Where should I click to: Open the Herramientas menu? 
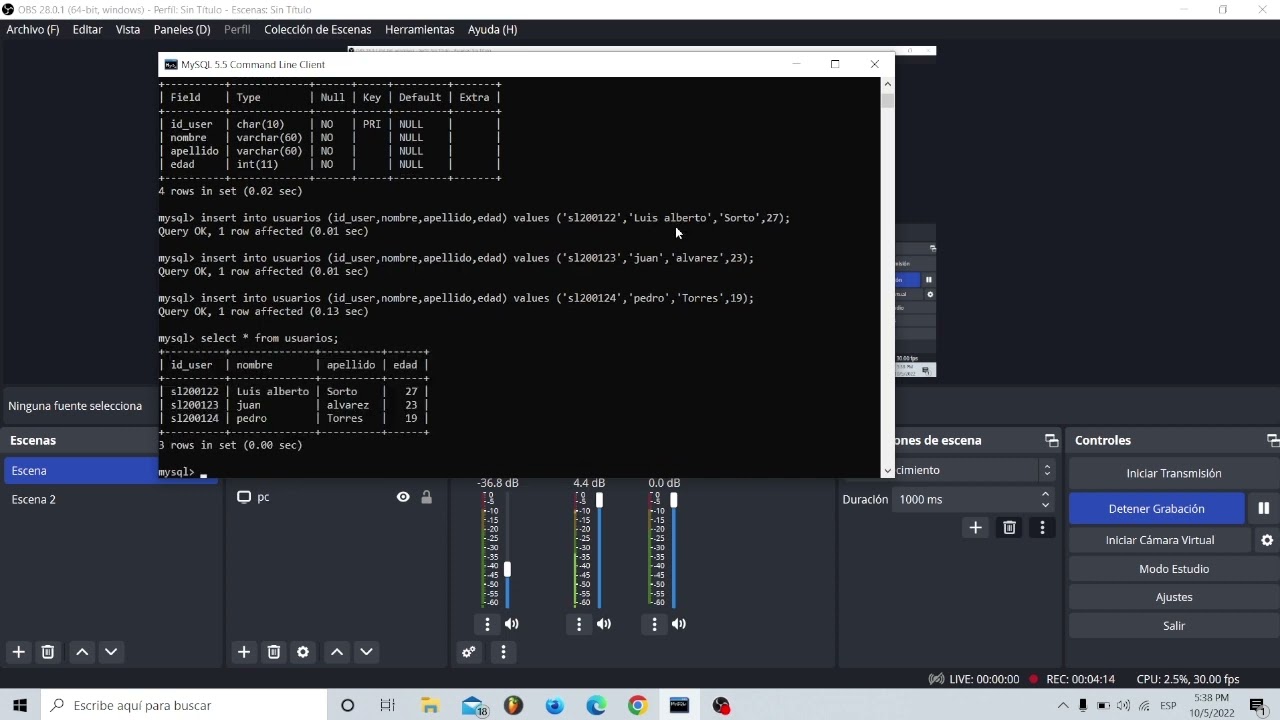pos(419,29)
